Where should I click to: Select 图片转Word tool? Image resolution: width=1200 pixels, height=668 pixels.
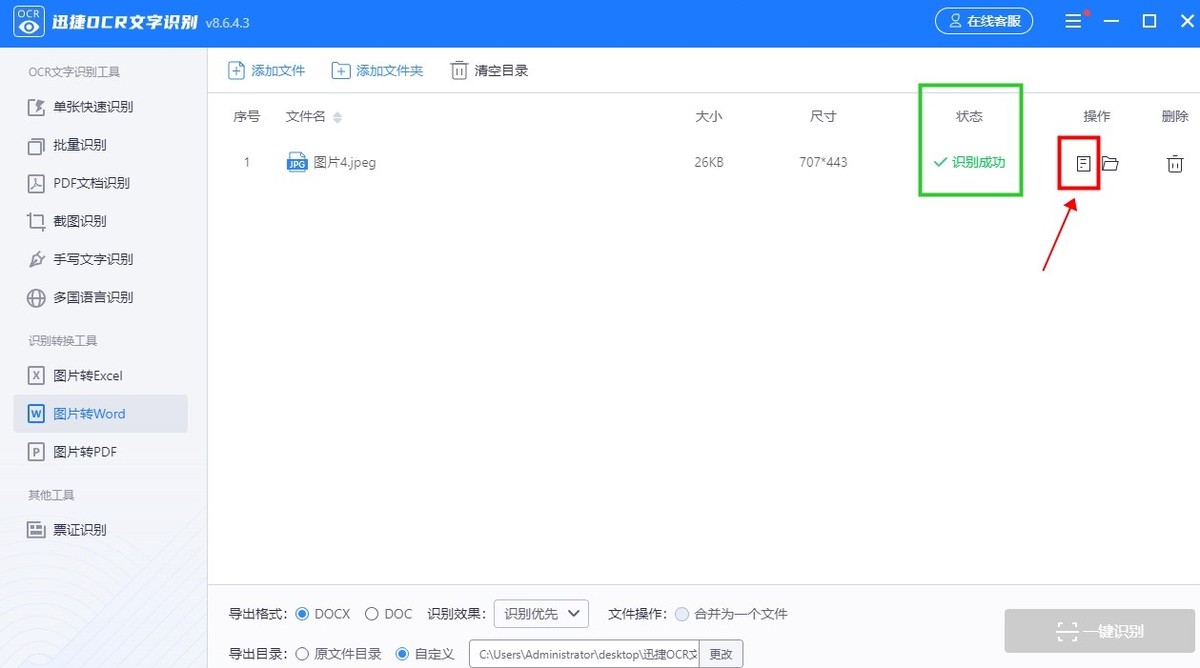tap(100, 414)
